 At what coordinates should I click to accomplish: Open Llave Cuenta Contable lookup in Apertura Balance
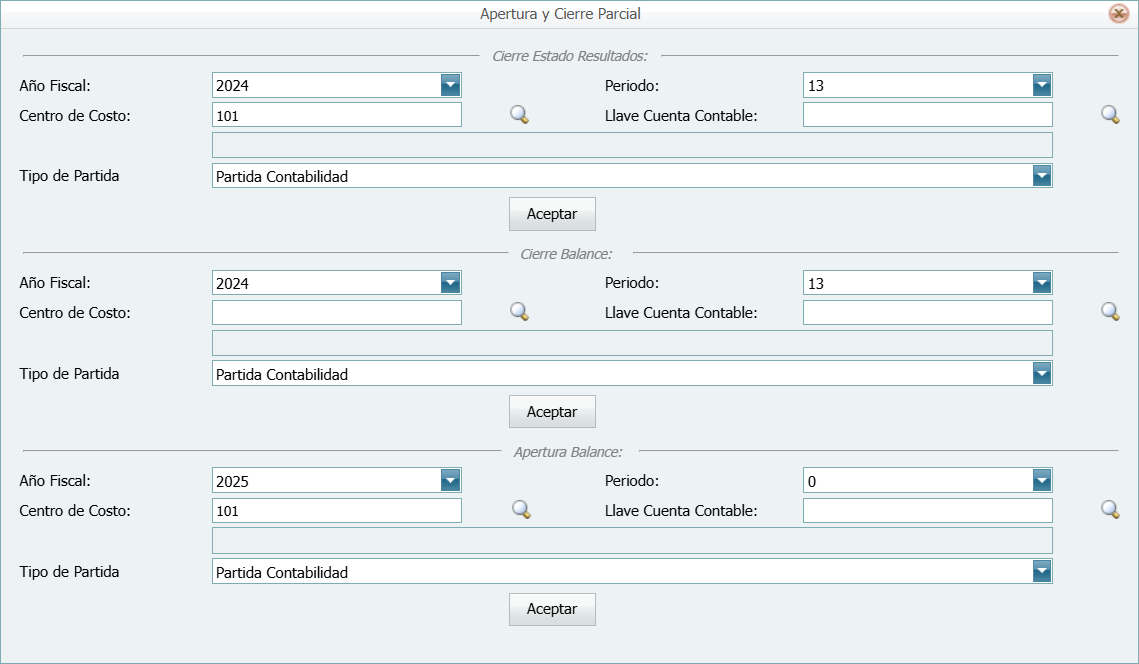click(1109, 510)
